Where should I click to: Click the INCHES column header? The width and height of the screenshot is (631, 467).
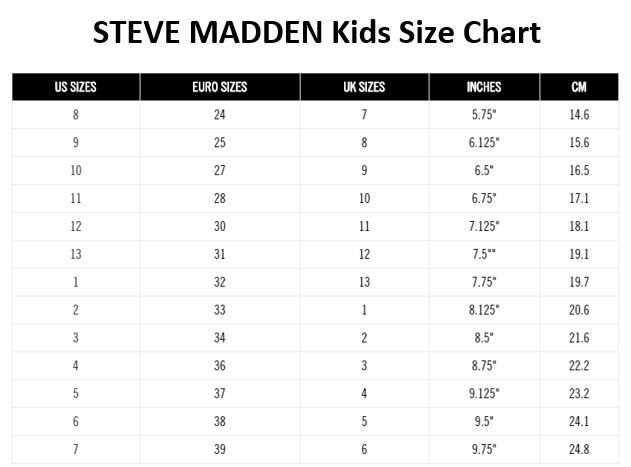click(x=484, y=87)
